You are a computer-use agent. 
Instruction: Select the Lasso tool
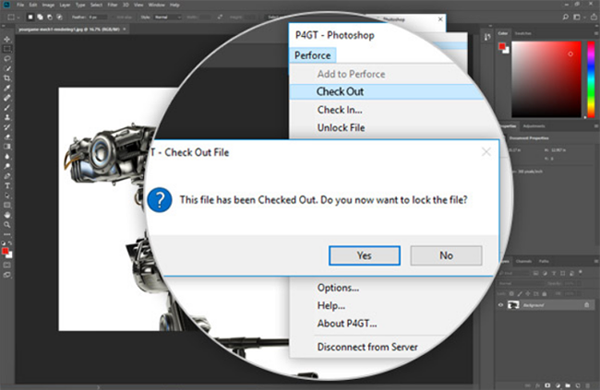pos(7,59)
